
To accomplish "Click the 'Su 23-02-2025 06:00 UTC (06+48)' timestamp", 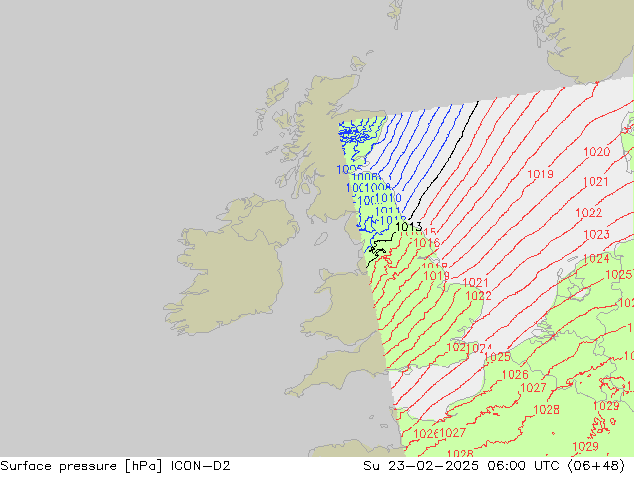I will 494,466.
